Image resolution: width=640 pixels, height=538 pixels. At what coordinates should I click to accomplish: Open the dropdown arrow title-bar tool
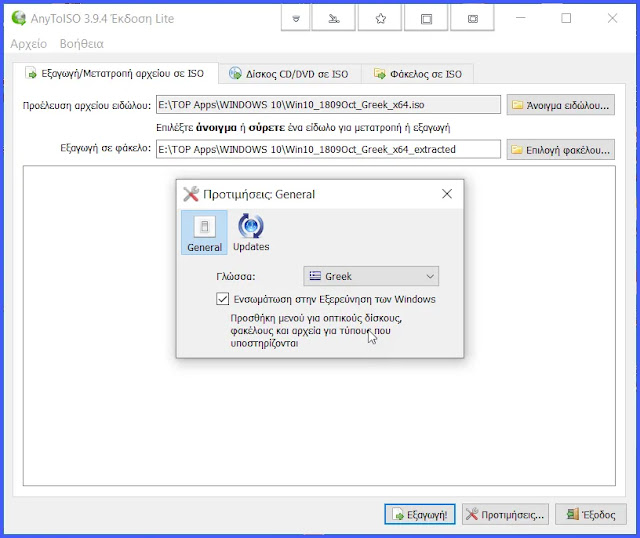(x=296, y=19)
